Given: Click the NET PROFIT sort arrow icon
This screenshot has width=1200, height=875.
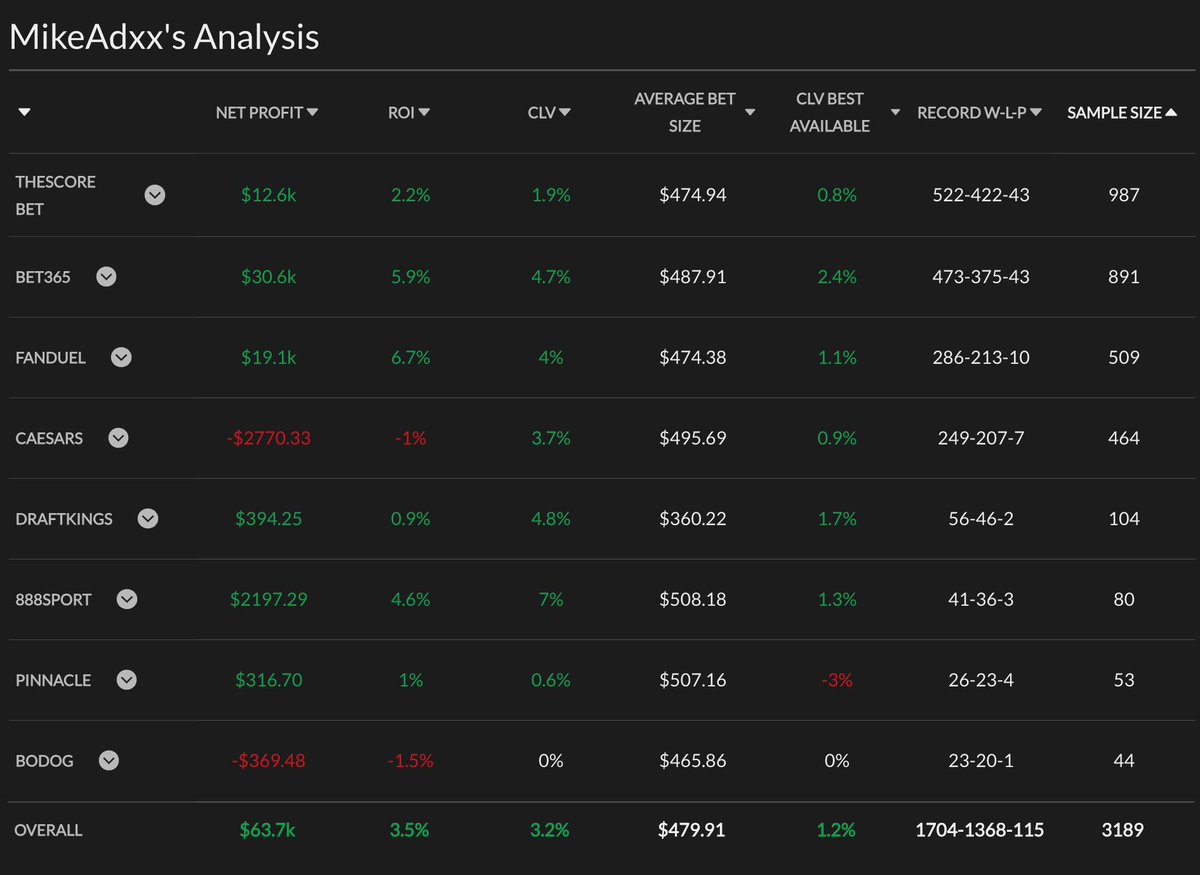Looking at the screenshot, I should [x=313, y=113].
